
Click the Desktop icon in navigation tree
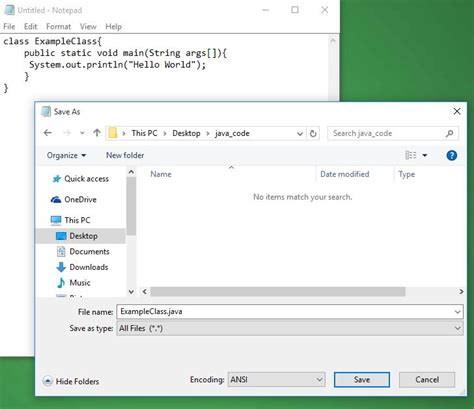coord(61,236)
